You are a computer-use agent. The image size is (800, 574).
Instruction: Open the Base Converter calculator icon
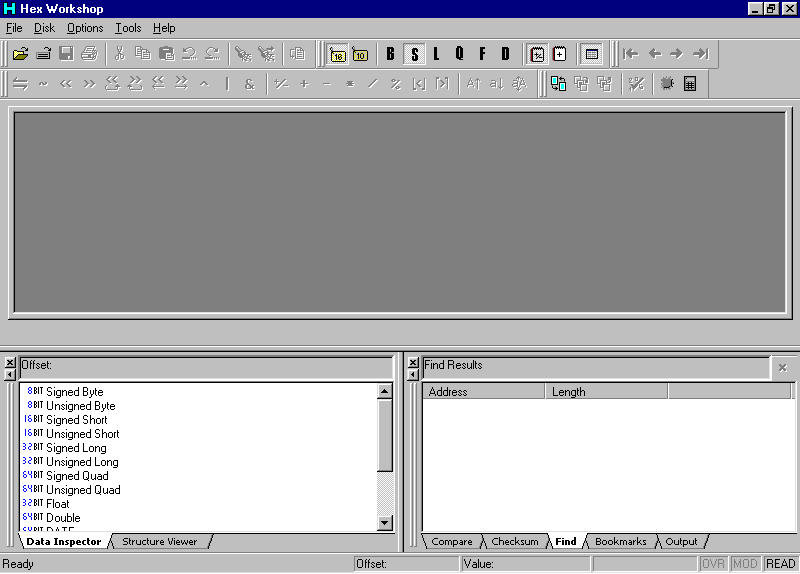point(690,84)
